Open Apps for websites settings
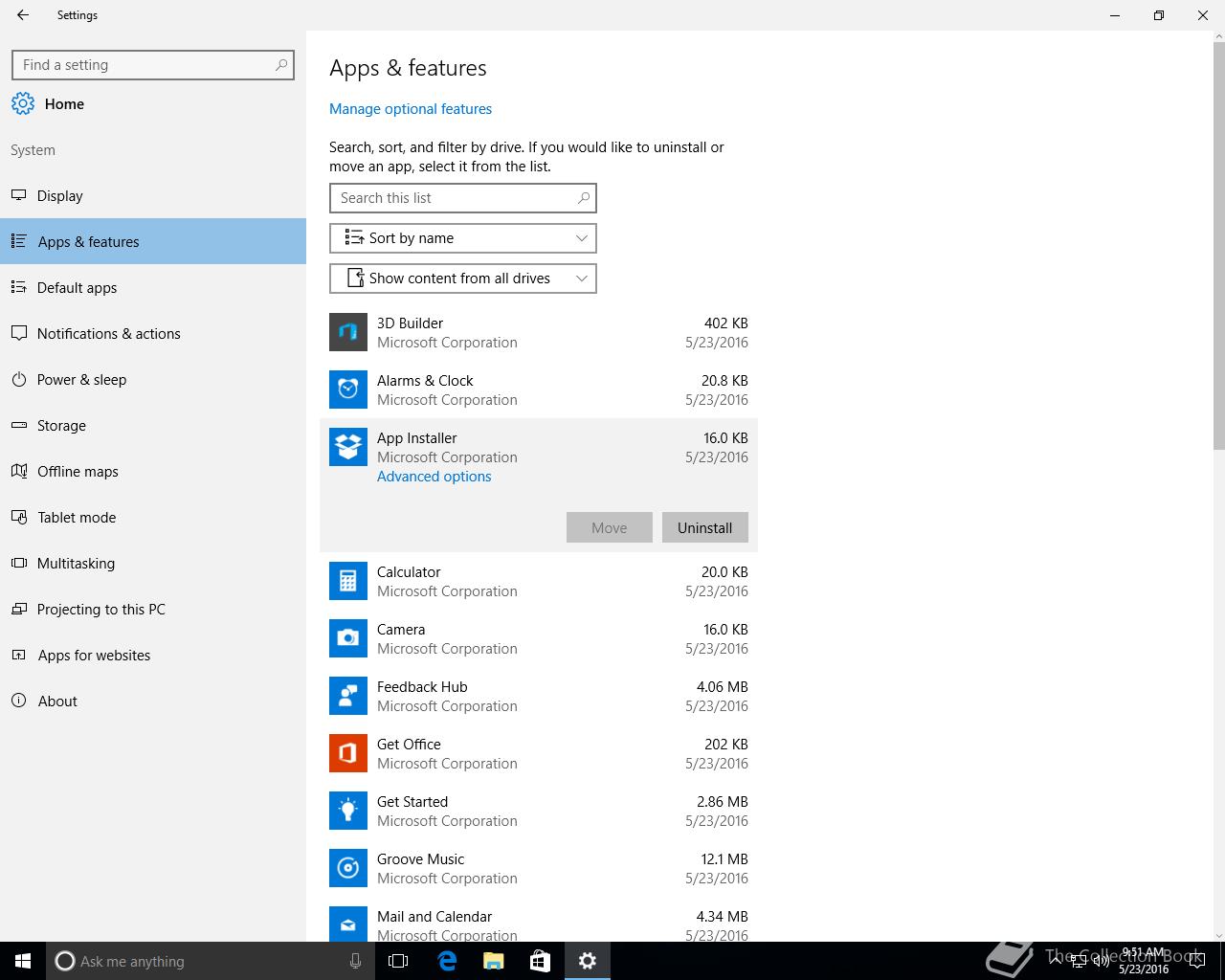This screenshot has height=980, width=1225. 153,655
